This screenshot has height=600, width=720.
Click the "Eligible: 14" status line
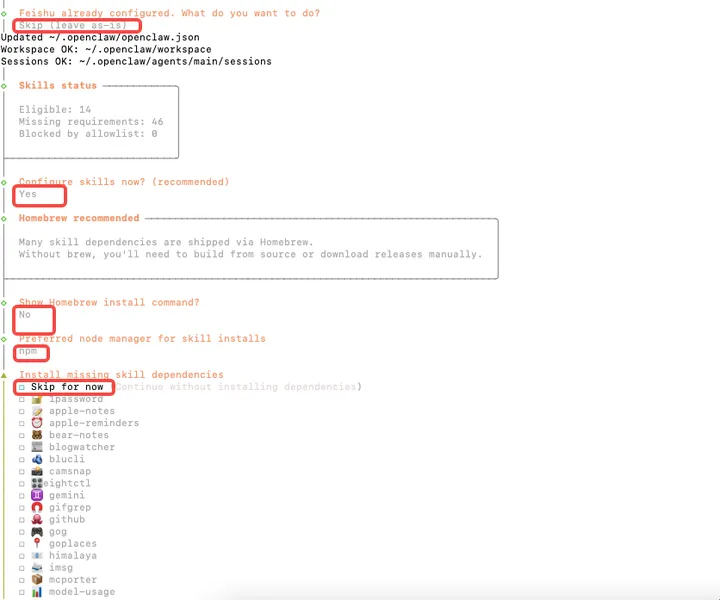[55, 109]
